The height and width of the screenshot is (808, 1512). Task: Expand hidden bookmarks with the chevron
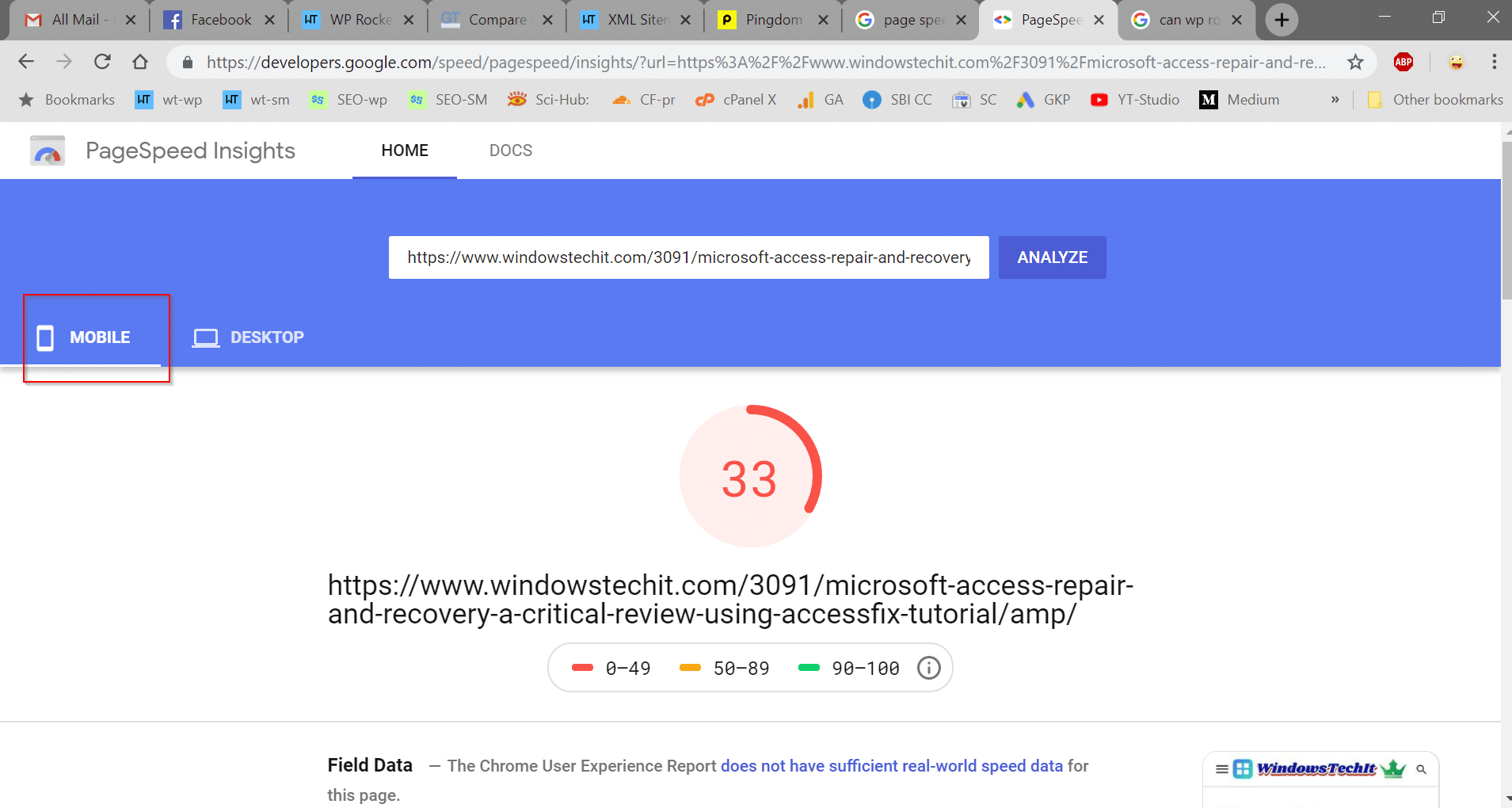click(1335, 100)
